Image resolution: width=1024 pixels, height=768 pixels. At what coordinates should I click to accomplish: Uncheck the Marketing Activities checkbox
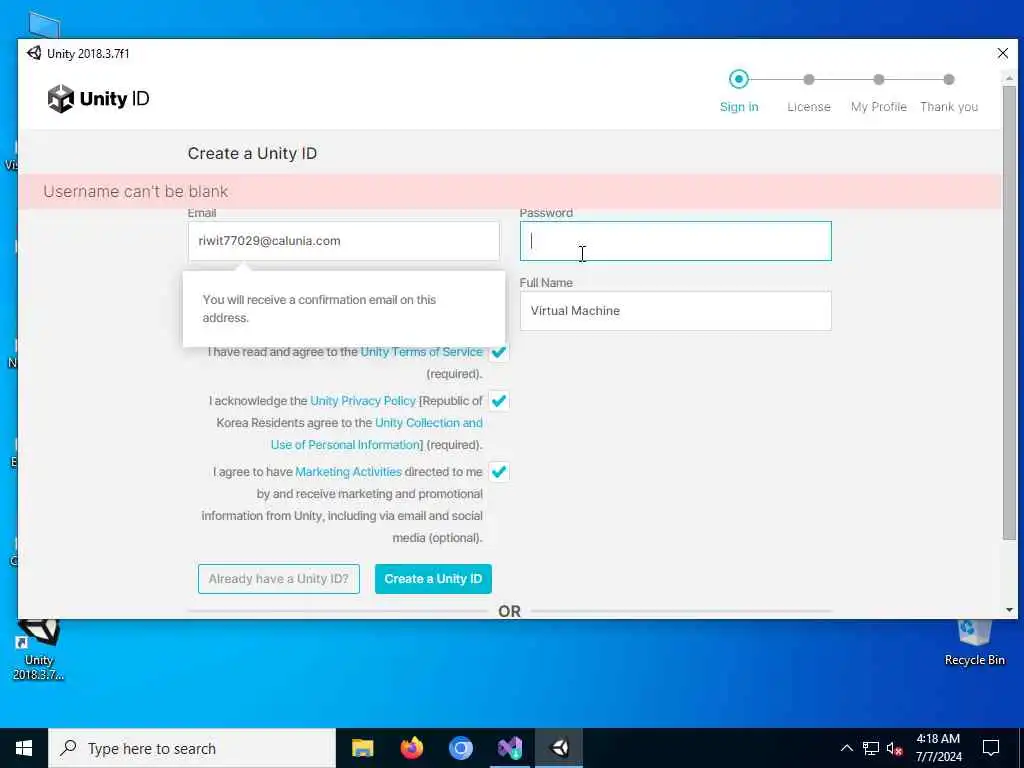(499, 472)
